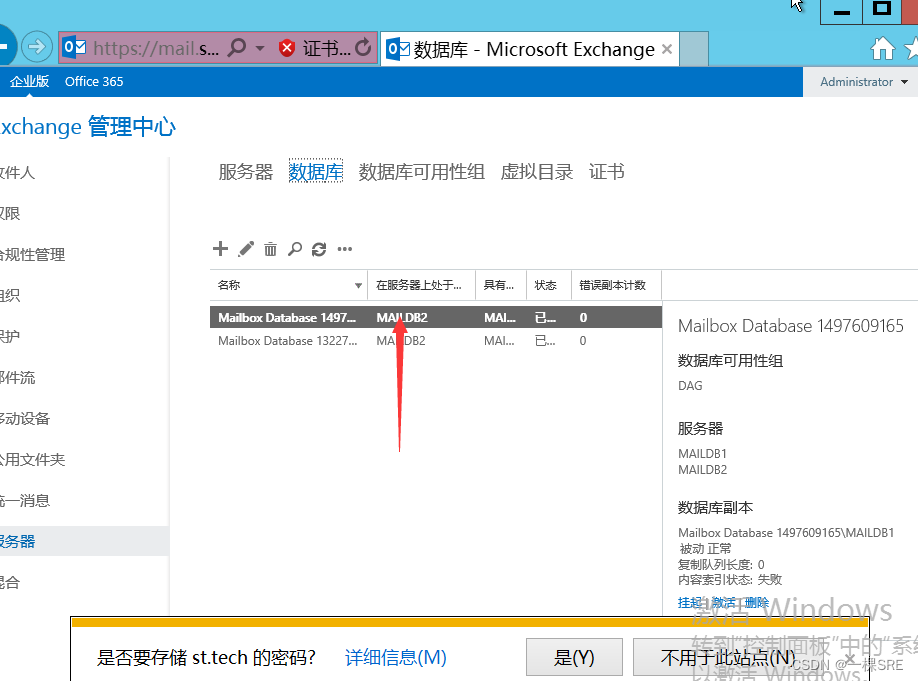Open the more options ellipsis icon
This screenshot has height=681, width=918.
tap(344, 248)
